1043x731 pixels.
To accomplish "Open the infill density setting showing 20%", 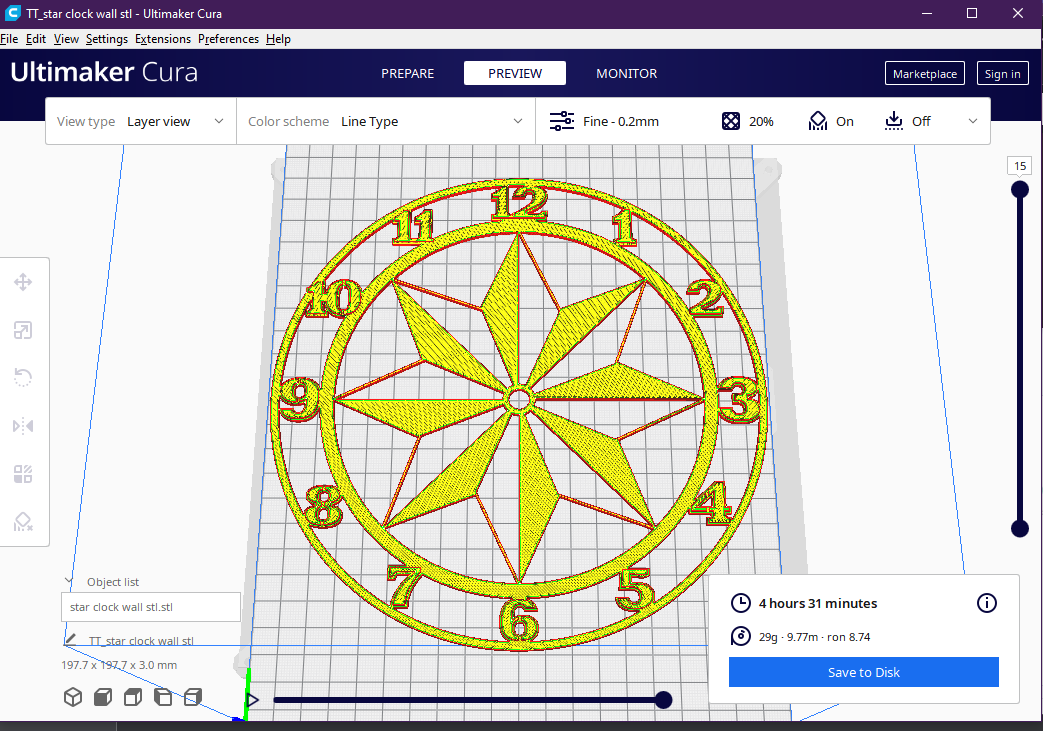I will pos(747,120).
